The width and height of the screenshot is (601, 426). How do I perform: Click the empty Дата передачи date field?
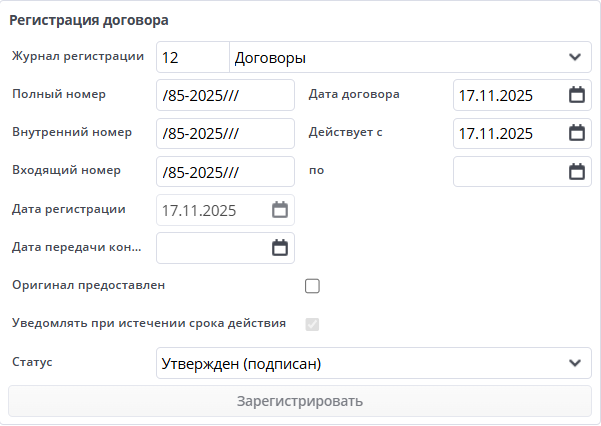(212, 248)
